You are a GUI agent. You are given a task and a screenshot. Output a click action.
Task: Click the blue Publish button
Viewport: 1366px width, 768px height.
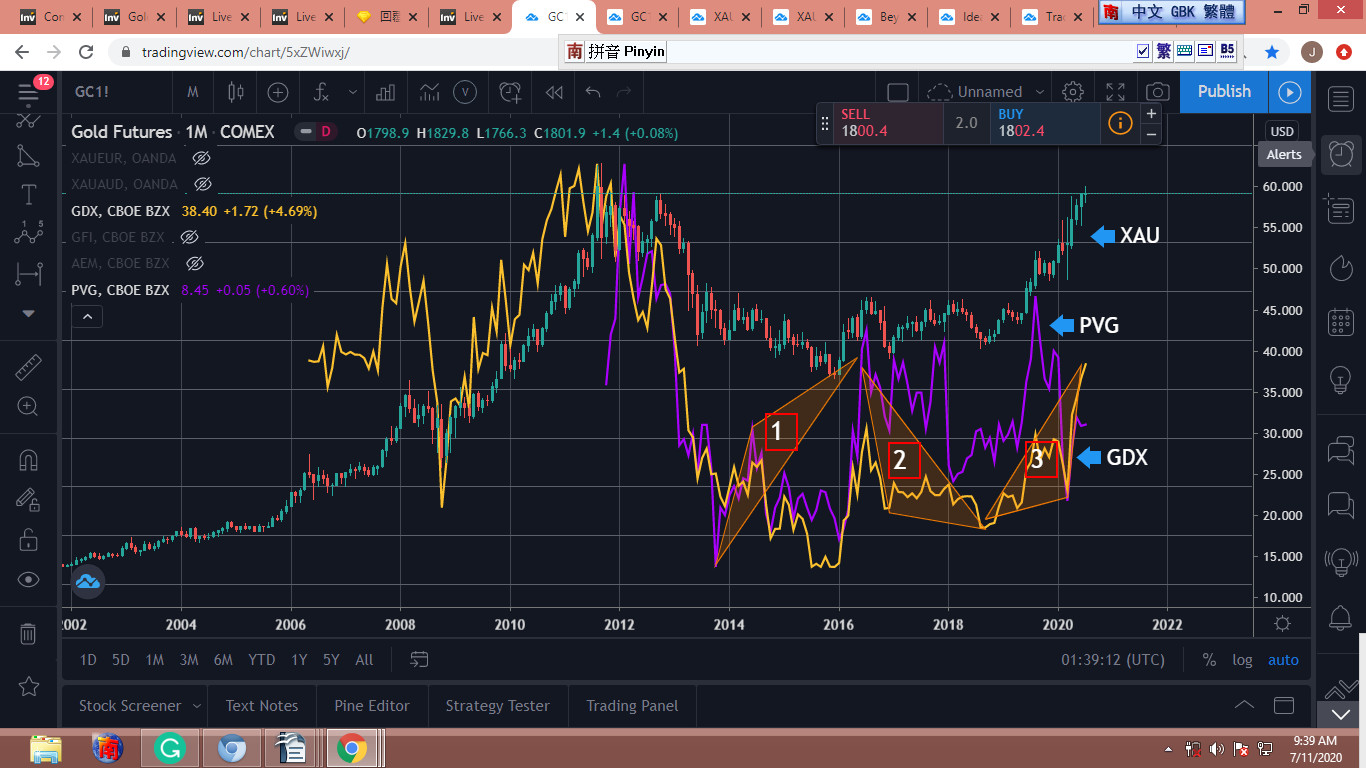pyautogui.click(x=1224, y=92)
